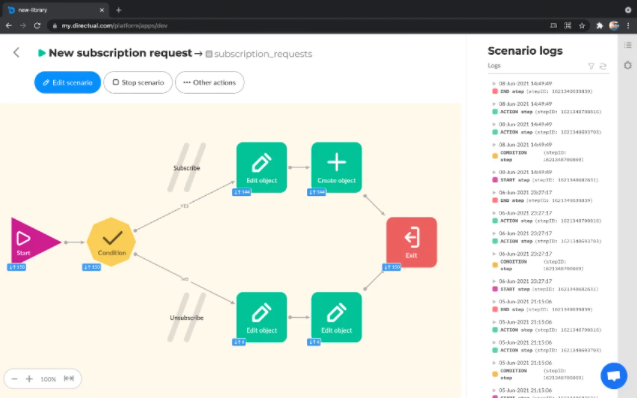Expand the 06-Jun CONDITION step log
The height and width of the screenshot is (399, 637).
coord(494,254)
